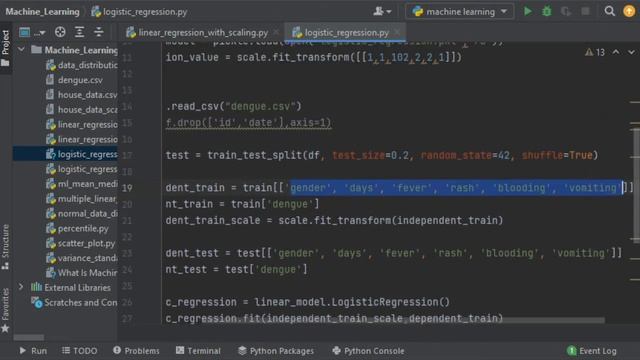Click shuffle=True argument in code
The image size is (640, 360).
557,155
